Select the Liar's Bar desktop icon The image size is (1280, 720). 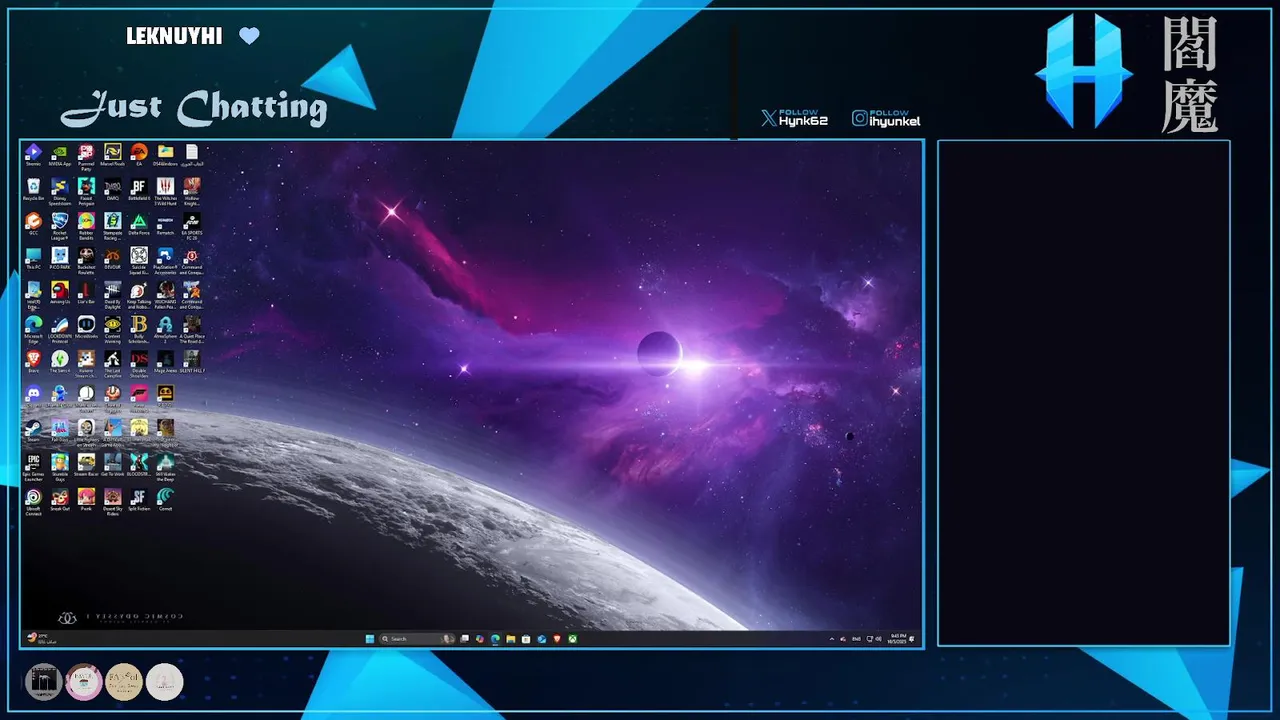click(x=86, y=292)
